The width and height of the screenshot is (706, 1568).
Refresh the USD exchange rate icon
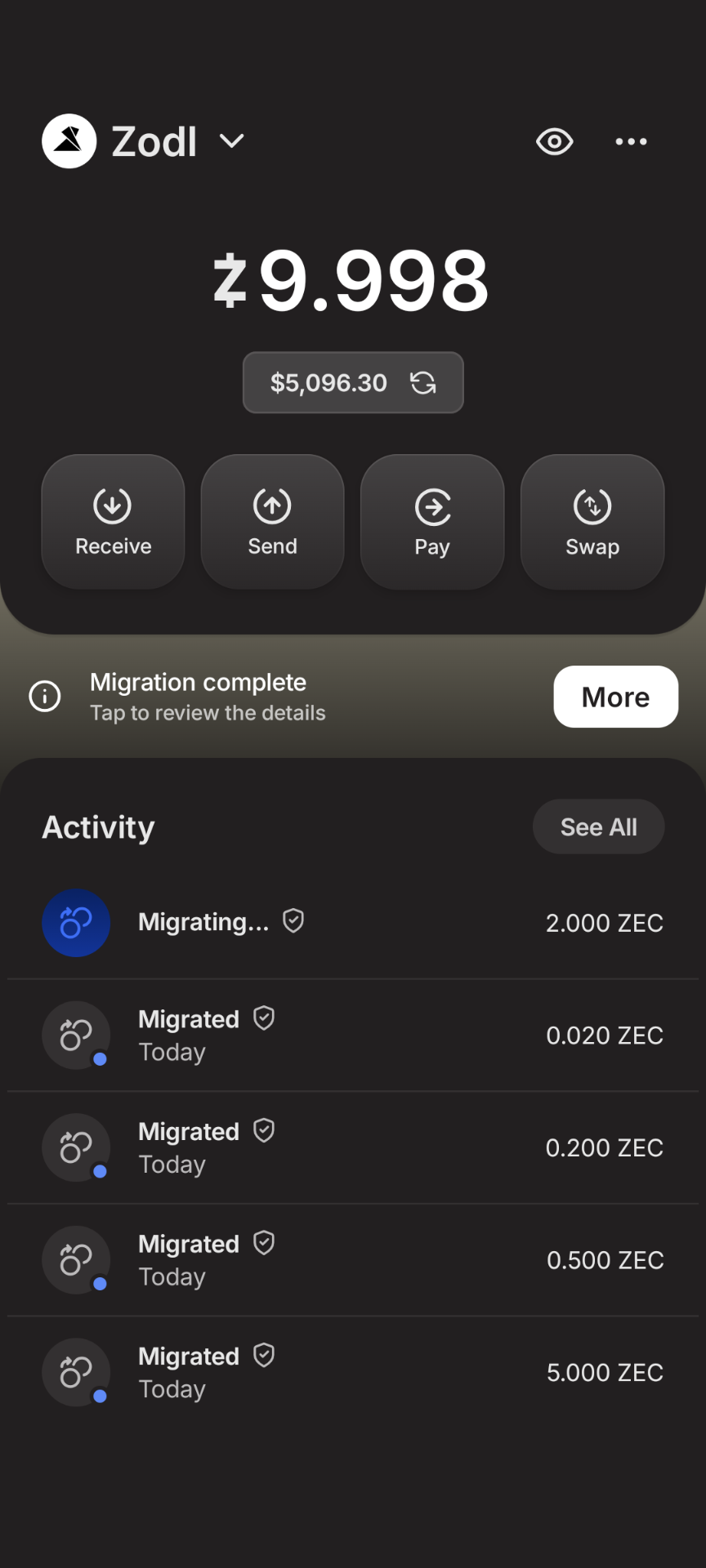click(x=423, y=382)
